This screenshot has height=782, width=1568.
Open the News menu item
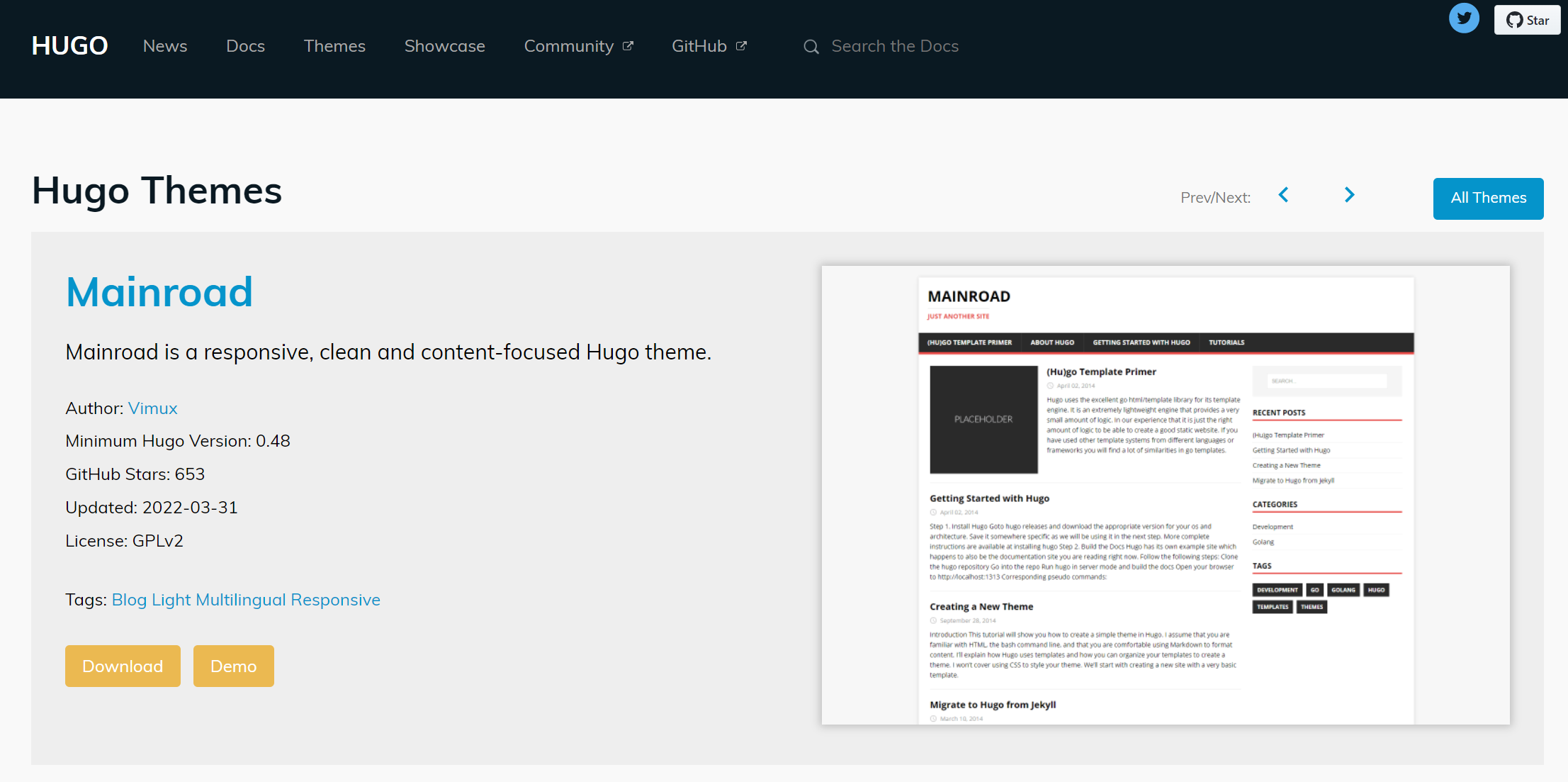165,46
